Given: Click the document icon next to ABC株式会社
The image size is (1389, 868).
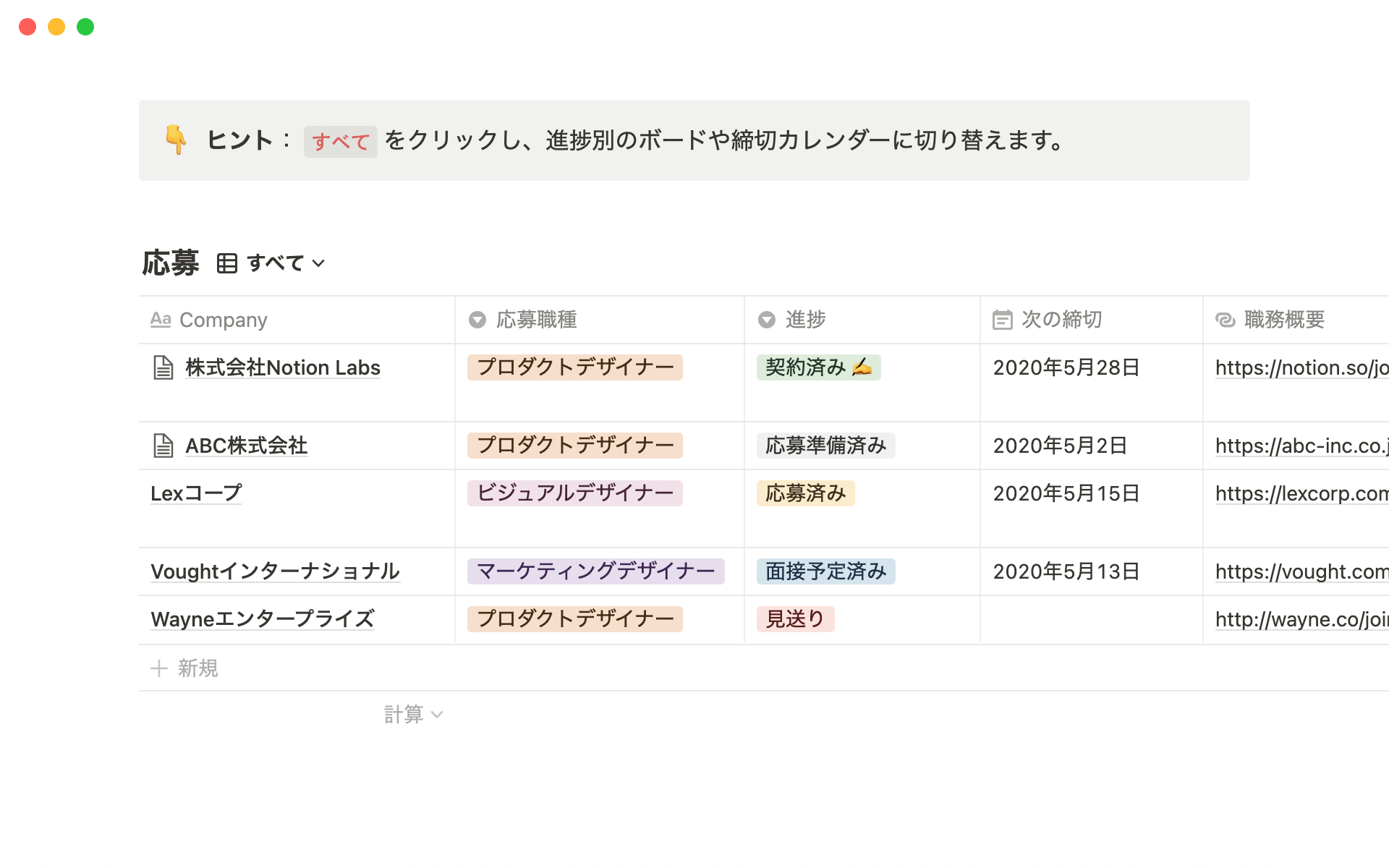Looking at the screenshot, I should tap(163, 446).
